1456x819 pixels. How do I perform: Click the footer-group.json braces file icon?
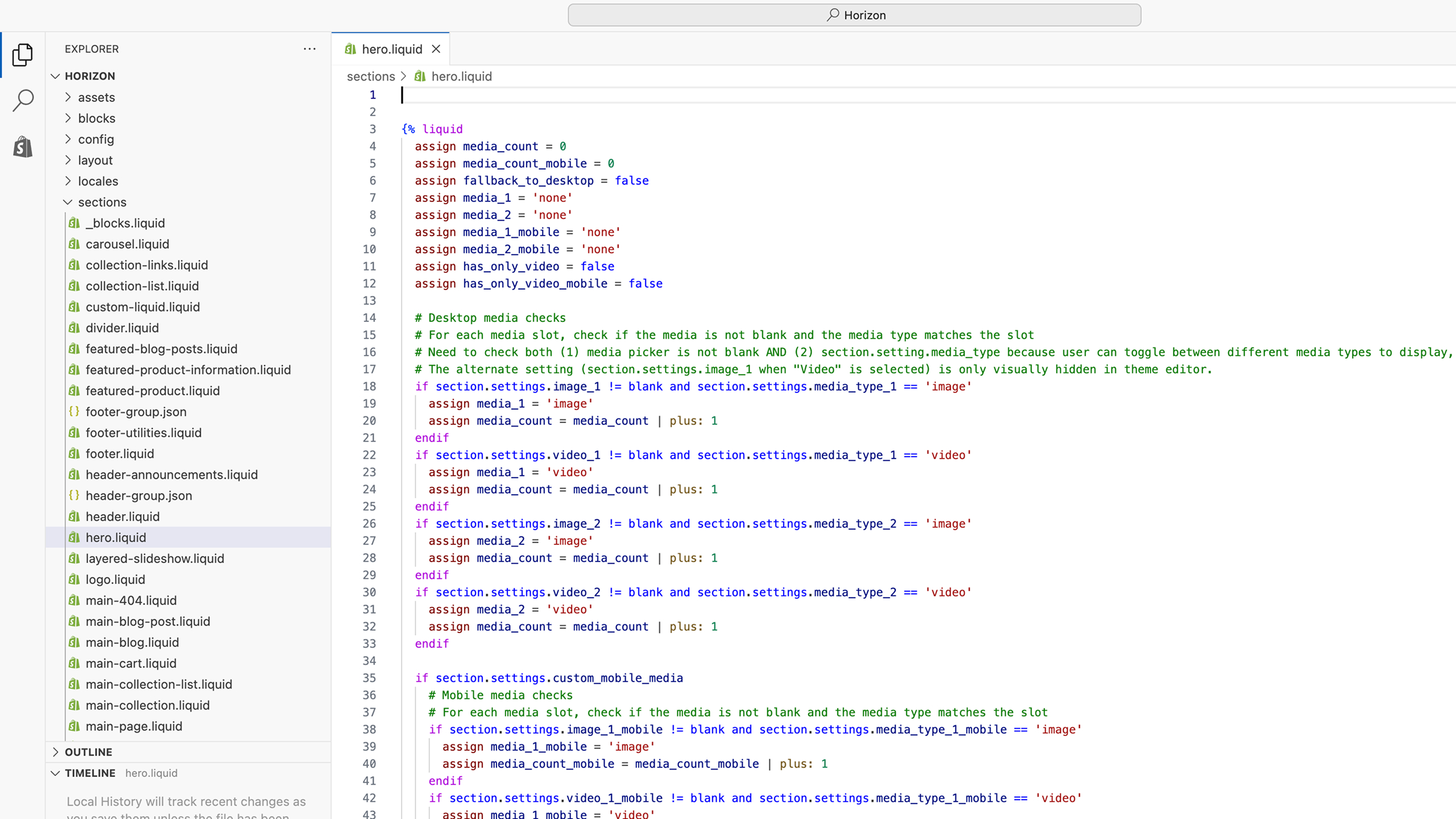pos(74,411)
